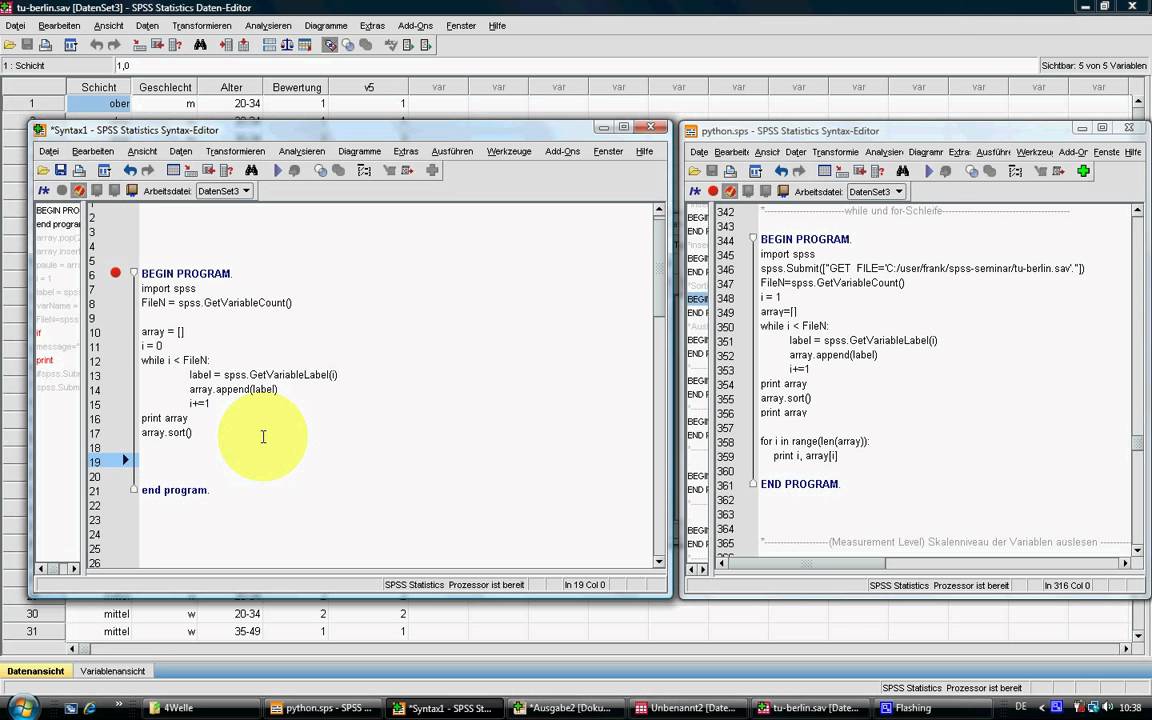Click the undo arrow in Daten-Editor toolbar
The image size is (1152, 720).
[96, 46]
